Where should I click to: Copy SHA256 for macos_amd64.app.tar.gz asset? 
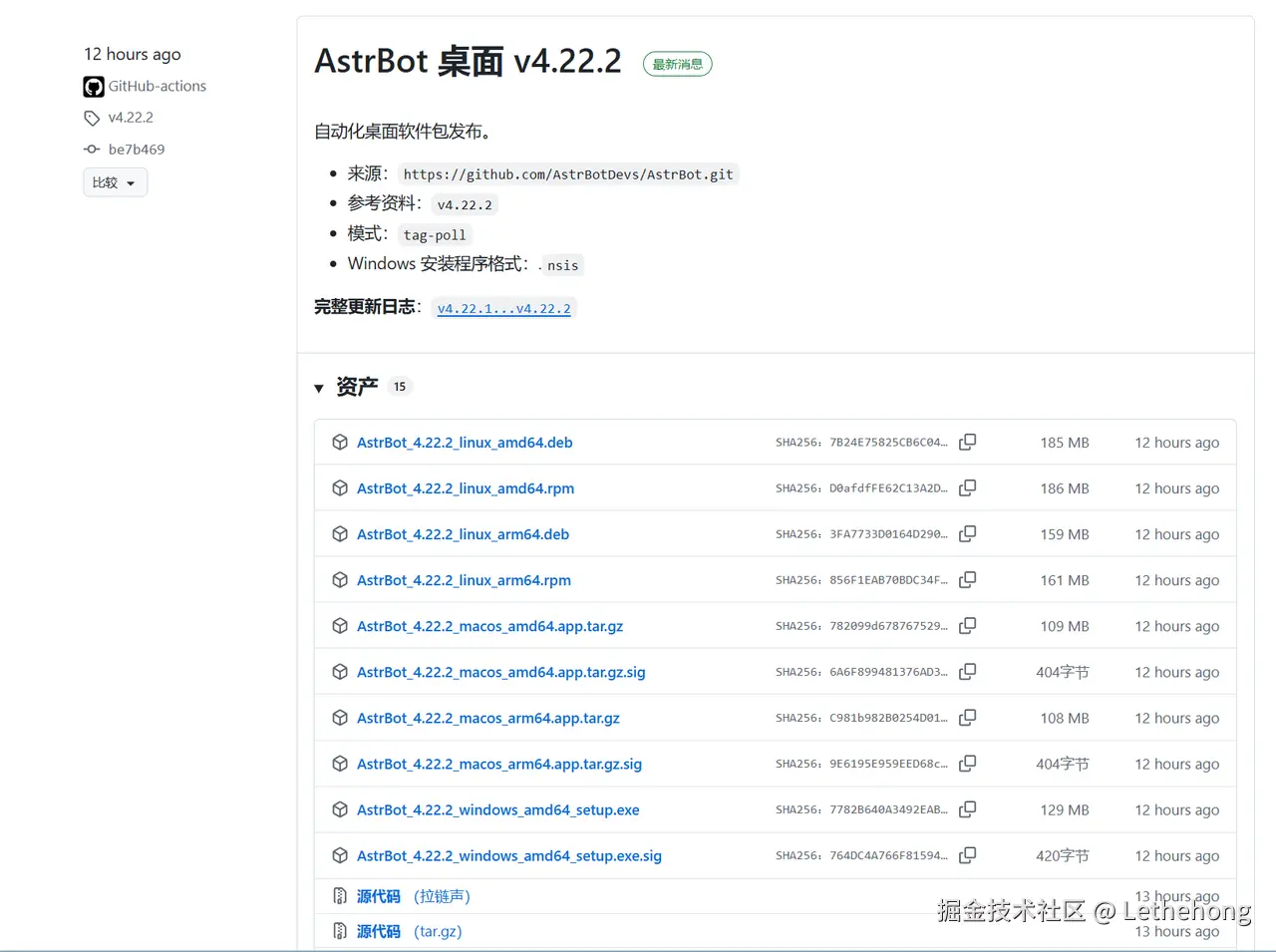point(967,625)
